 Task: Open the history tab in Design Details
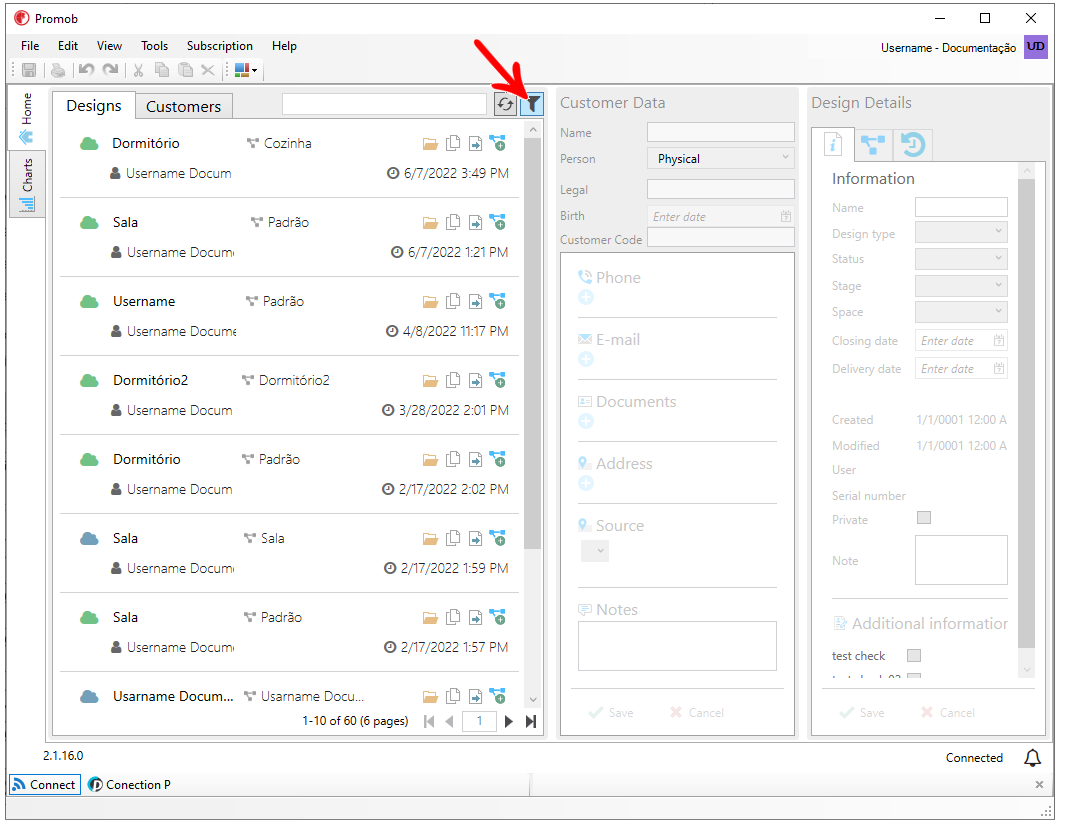[913, 144]
